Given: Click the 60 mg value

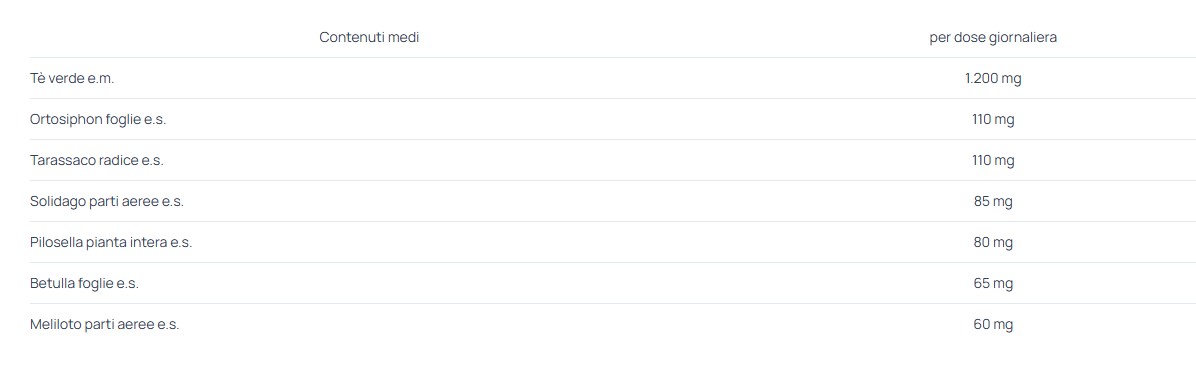Looking at the screenshot, I should click(x=993, y=324).
